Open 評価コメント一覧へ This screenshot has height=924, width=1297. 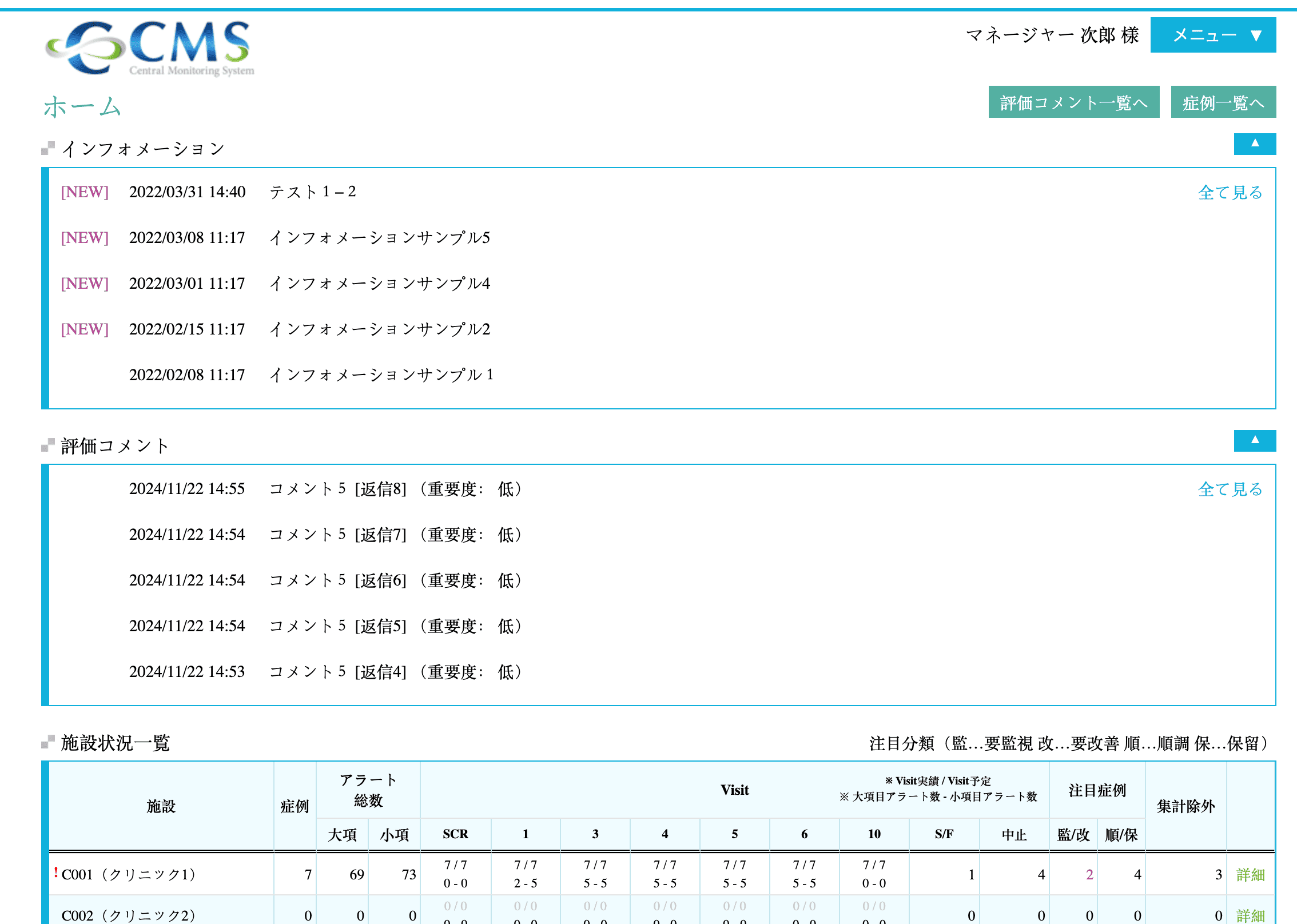tap(1074, 102)
